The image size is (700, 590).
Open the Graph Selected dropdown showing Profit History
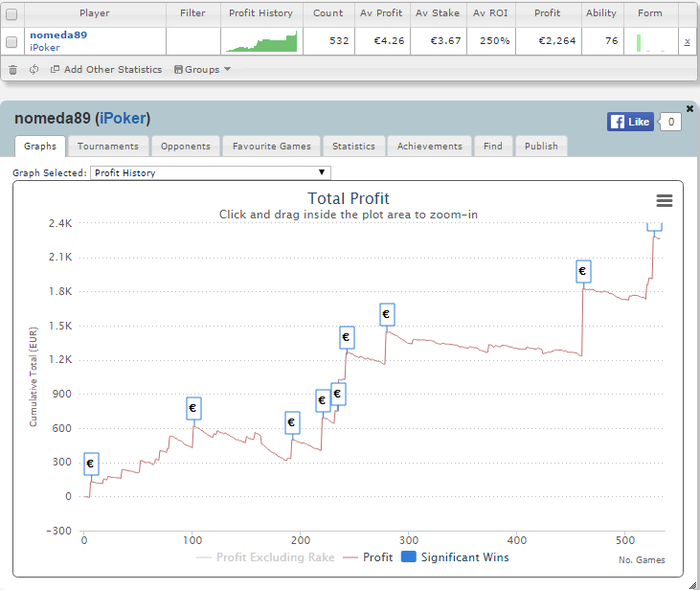[210, 173]
